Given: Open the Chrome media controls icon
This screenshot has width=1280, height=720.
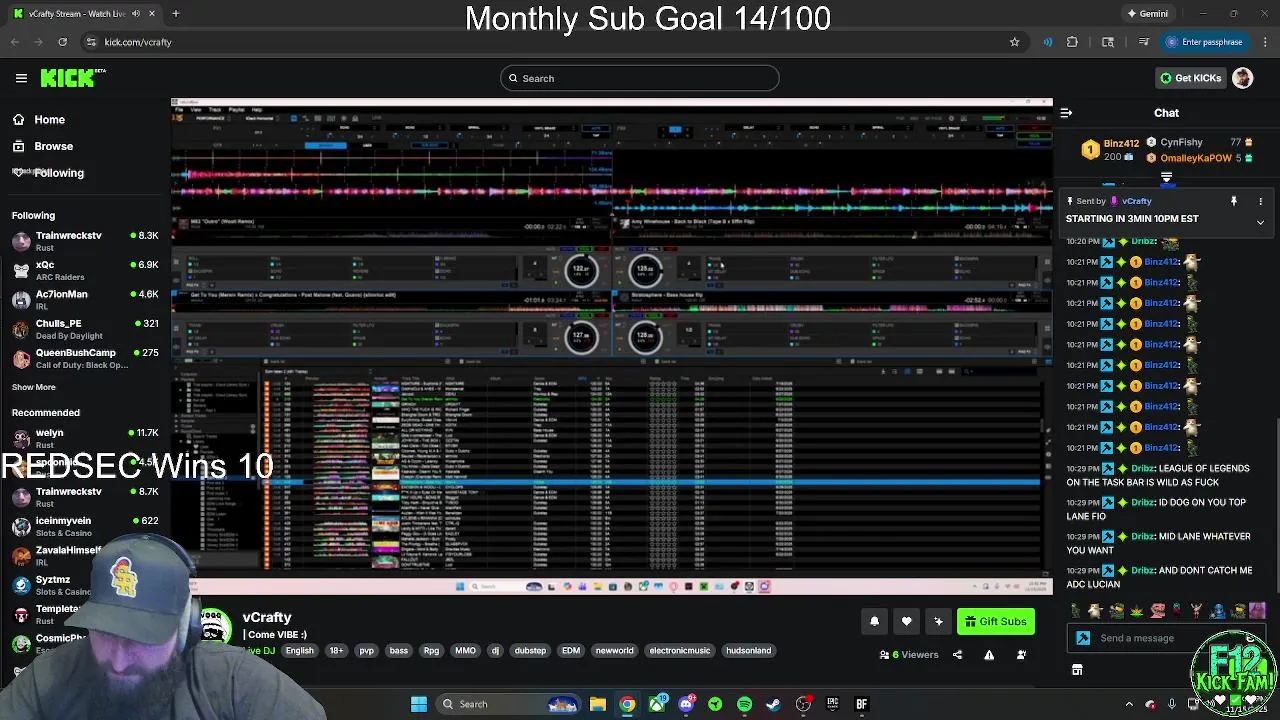Looking at the screenshot, I should pos(1143,42).
